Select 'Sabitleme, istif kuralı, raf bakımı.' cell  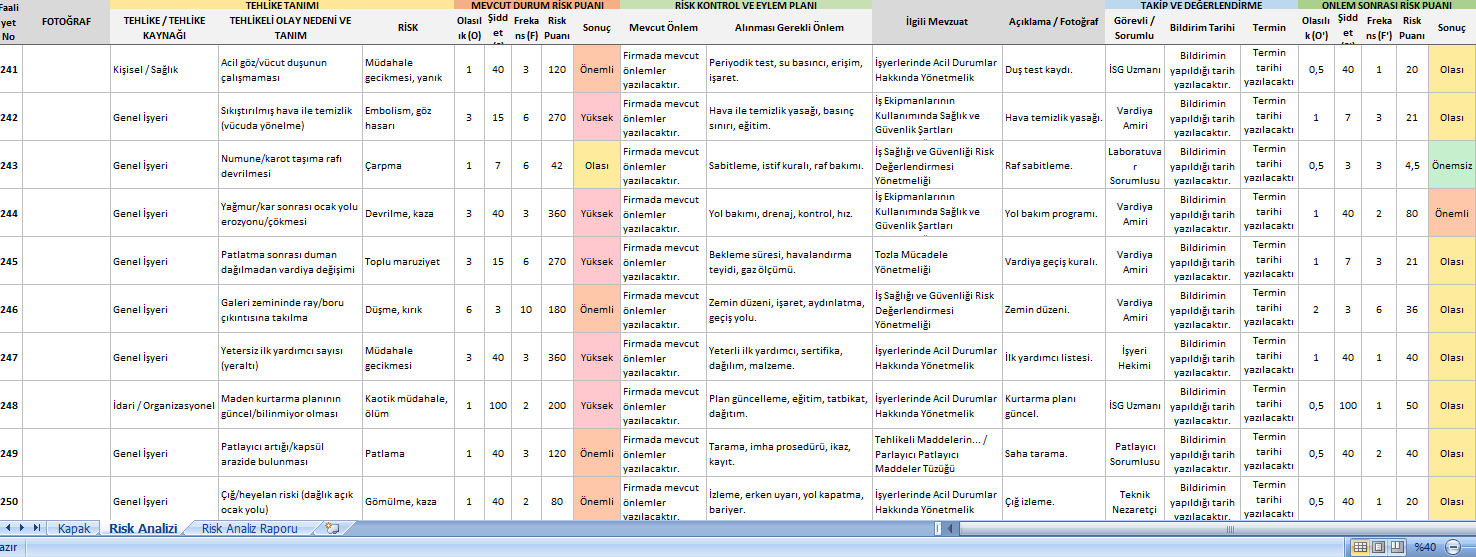click(789, 166)
